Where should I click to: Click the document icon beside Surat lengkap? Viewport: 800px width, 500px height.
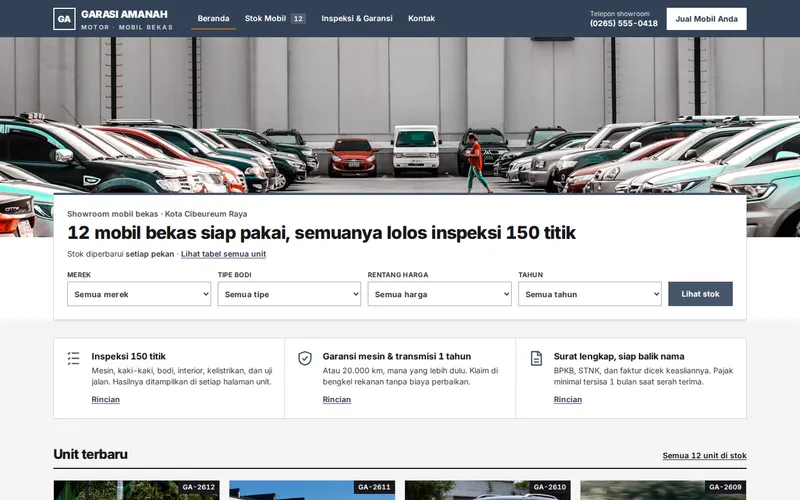pyautogui.click(x=536, y=358)
